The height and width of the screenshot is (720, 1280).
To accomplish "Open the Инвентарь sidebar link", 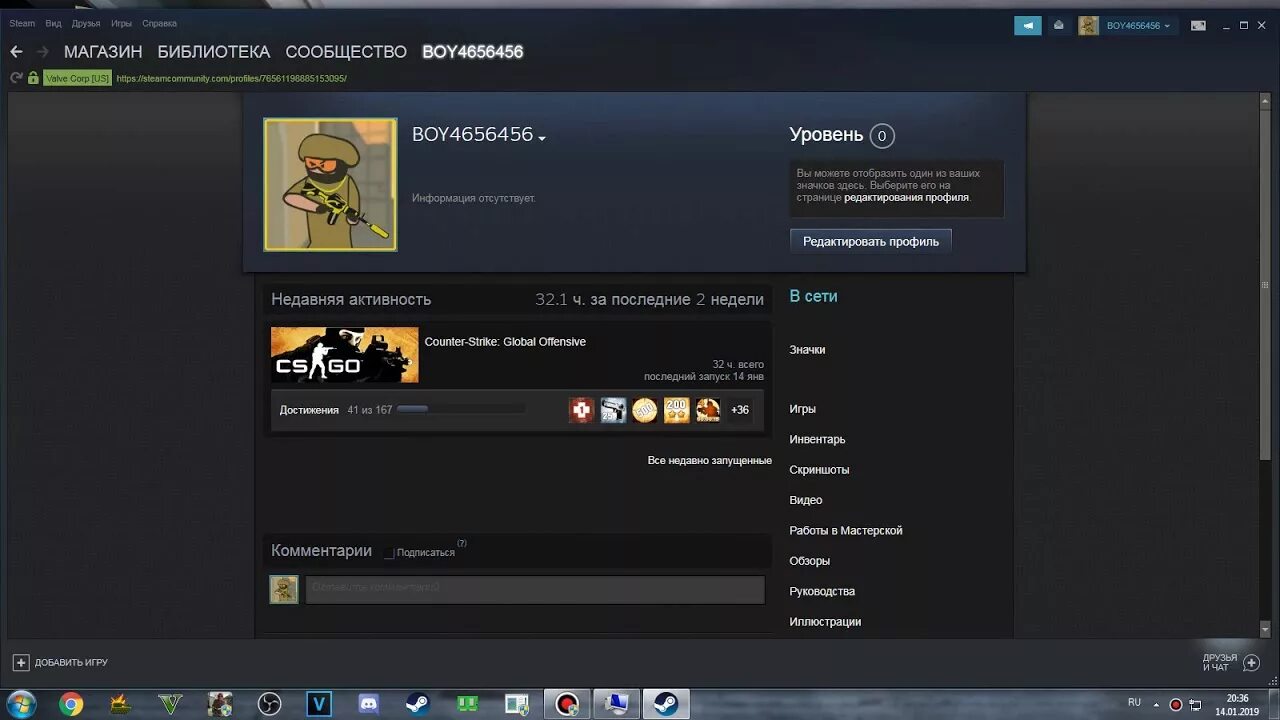I will coord(817,440).
